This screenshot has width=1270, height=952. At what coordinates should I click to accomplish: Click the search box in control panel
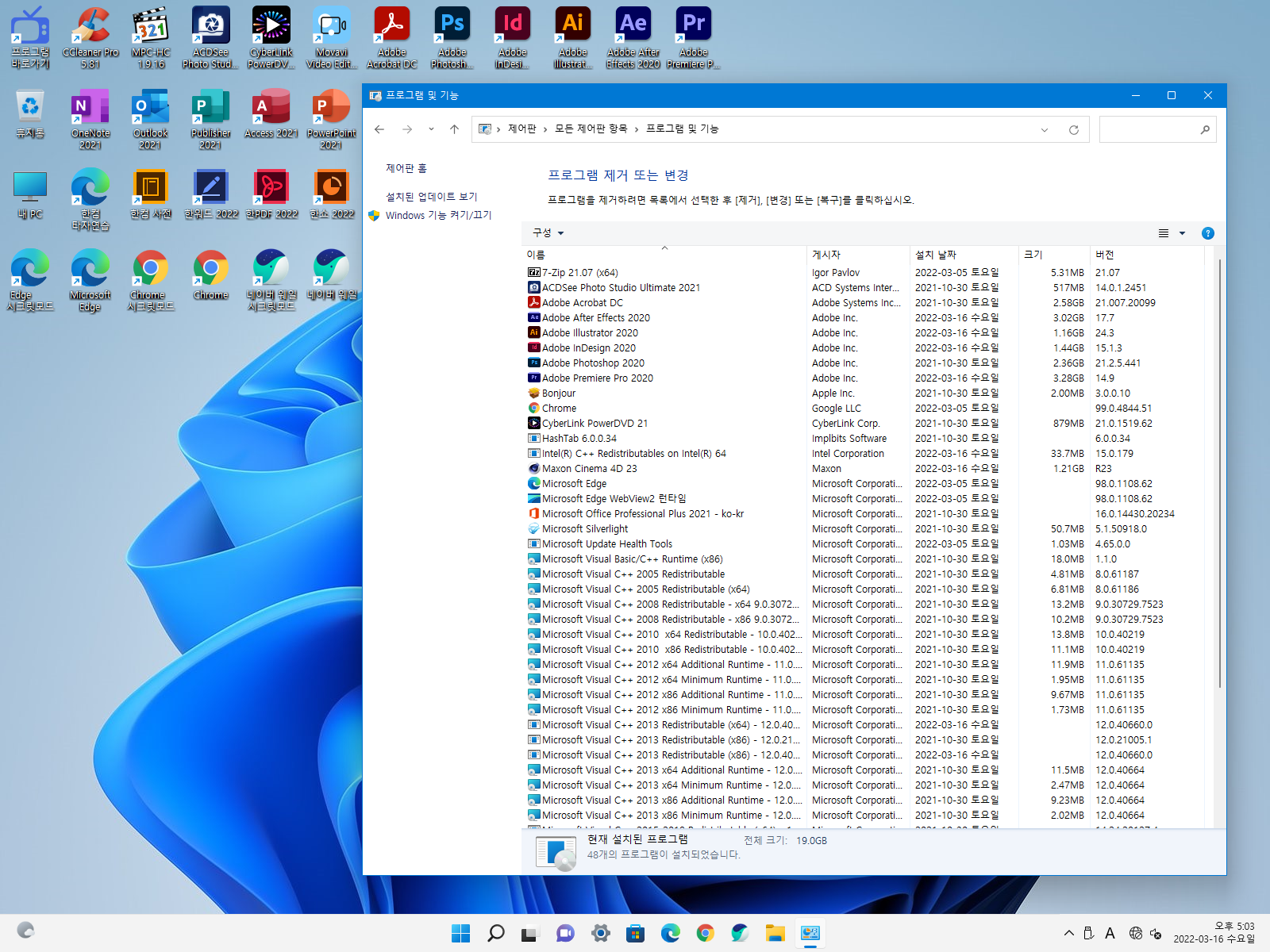(1157, 129)
